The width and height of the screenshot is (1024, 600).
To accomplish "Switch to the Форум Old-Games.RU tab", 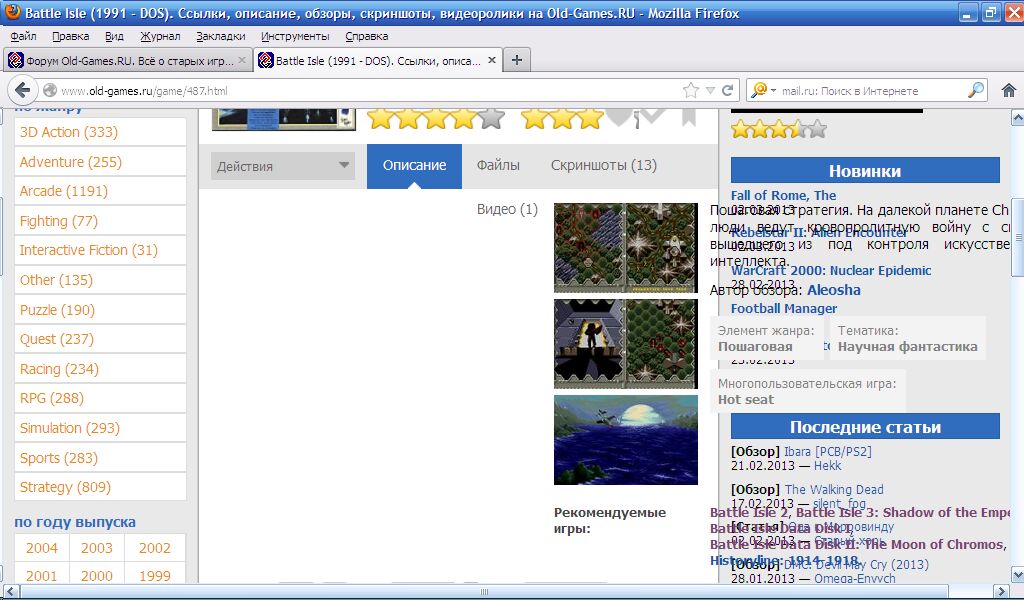I will 127,60.
